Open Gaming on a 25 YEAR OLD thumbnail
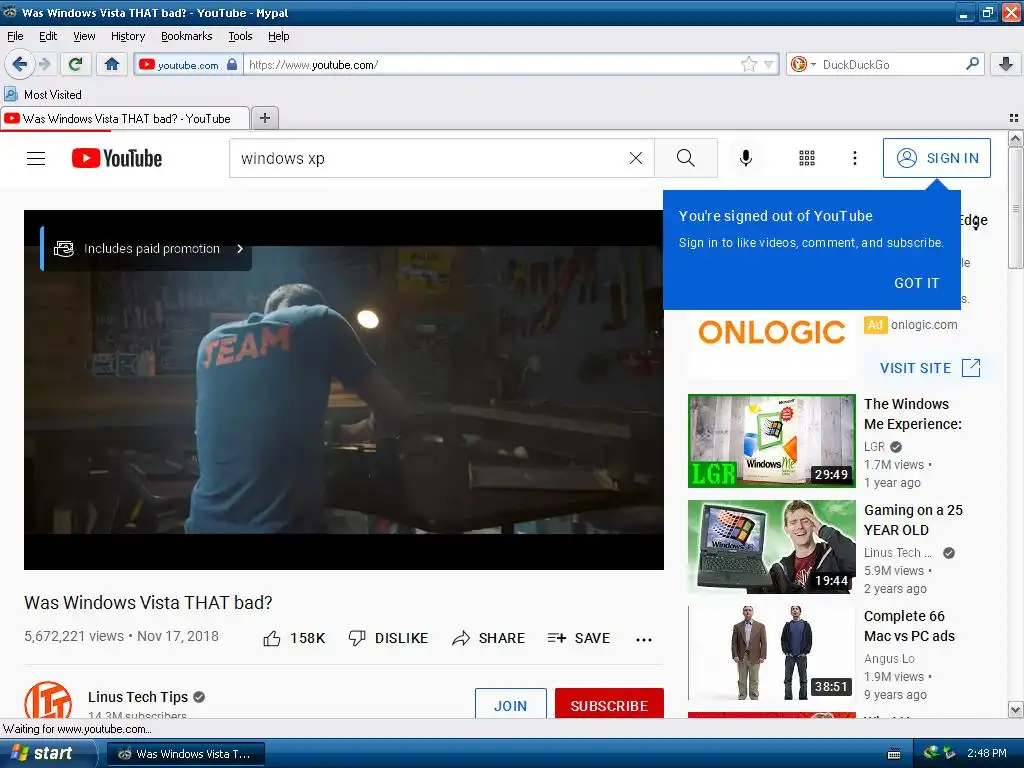 [x=771, y=547]
